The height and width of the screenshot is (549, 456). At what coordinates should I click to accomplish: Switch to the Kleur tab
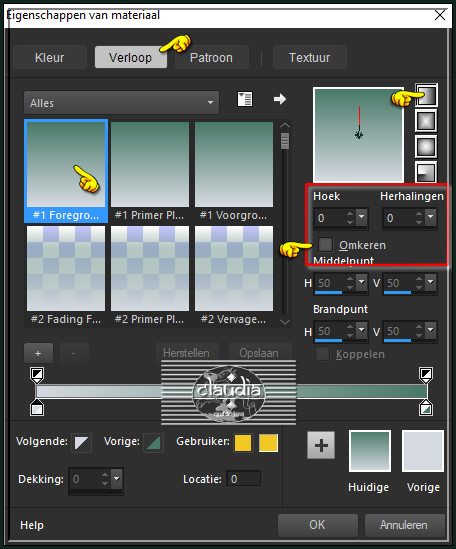point(50,57)
